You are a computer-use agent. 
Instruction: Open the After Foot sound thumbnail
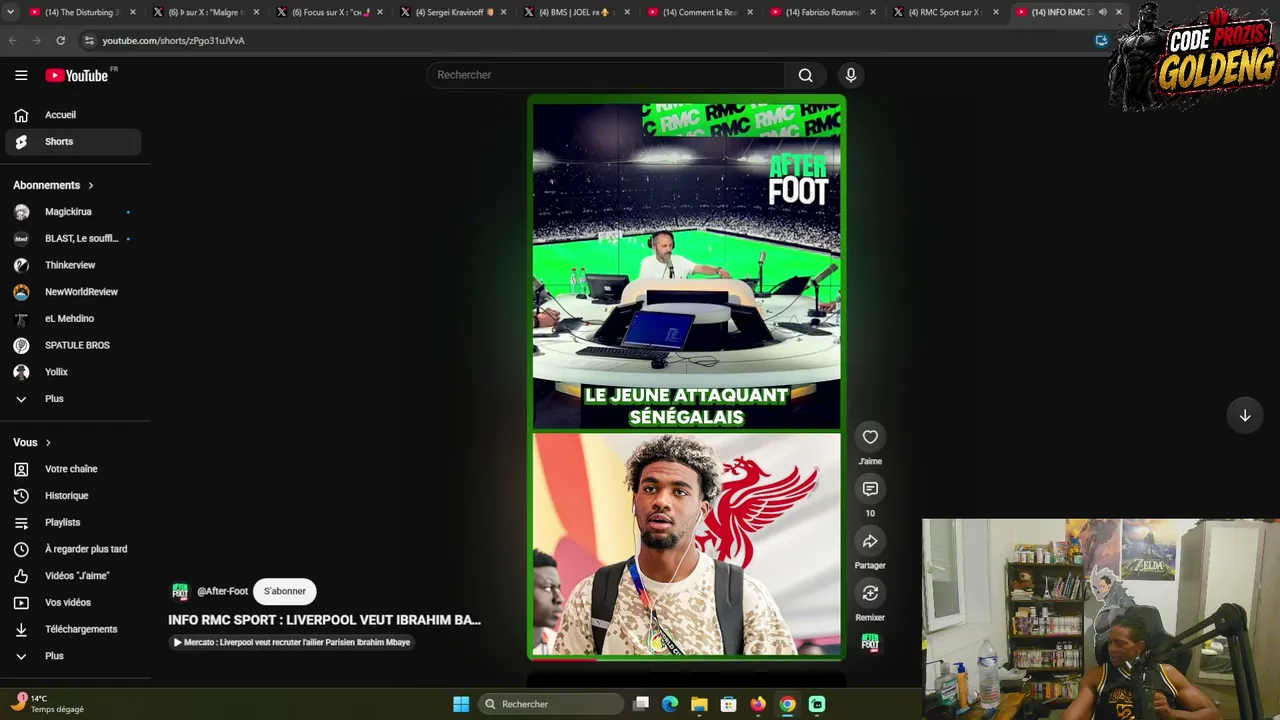point(870,643)
